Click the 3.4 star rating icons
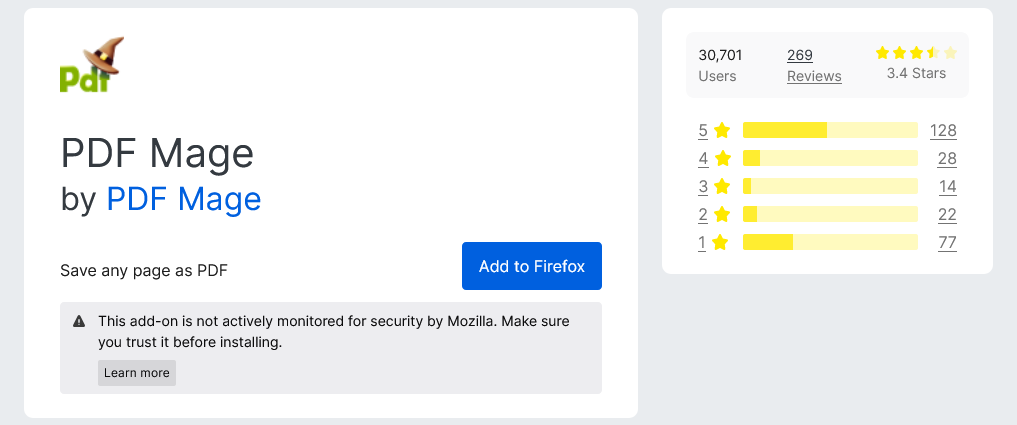 (x=916, y=53)
